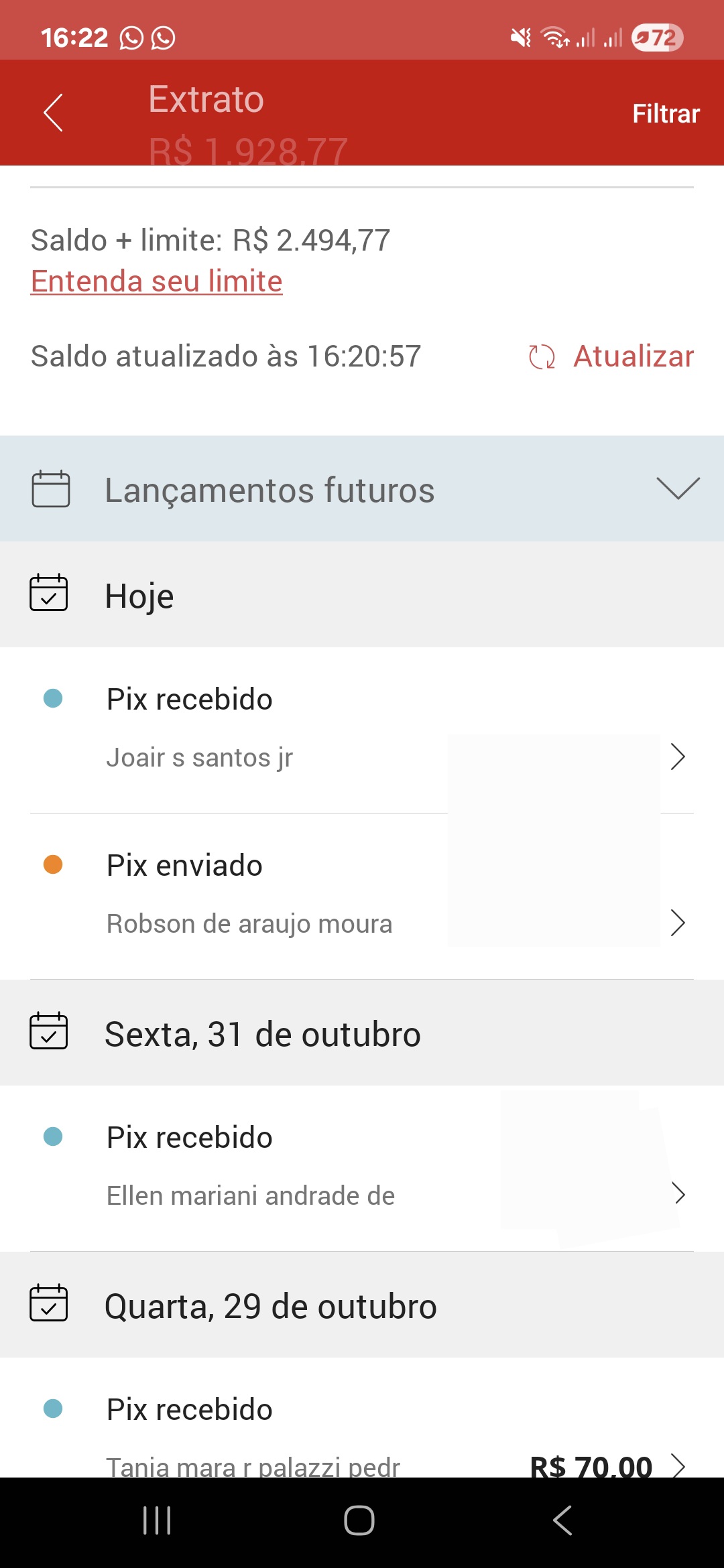This screenshot has width=724, height=1568.
Task: Expand Lançamentos futuros with the chevron
Action: click(x=678, y=488)
